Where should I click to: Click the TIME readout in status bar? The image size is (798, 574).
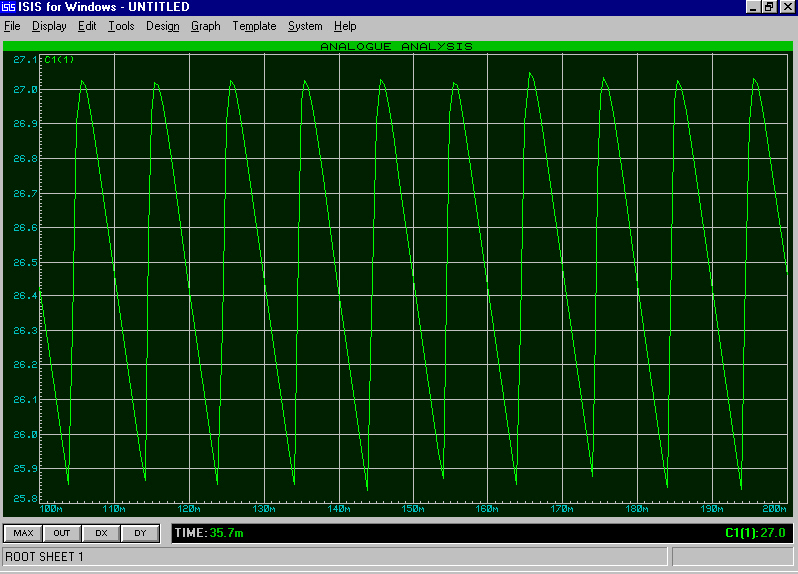[209, 533]
